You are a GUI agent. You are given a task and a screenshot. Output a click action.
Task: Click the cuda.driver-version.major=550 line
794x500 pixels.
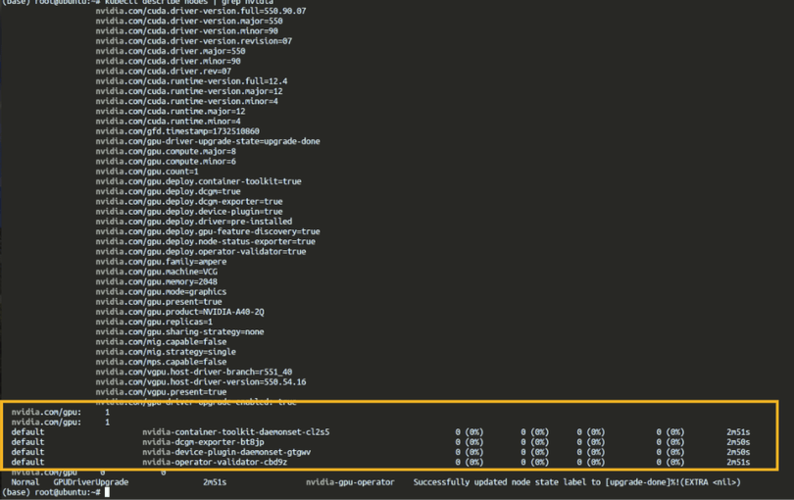tap(189, 21)
